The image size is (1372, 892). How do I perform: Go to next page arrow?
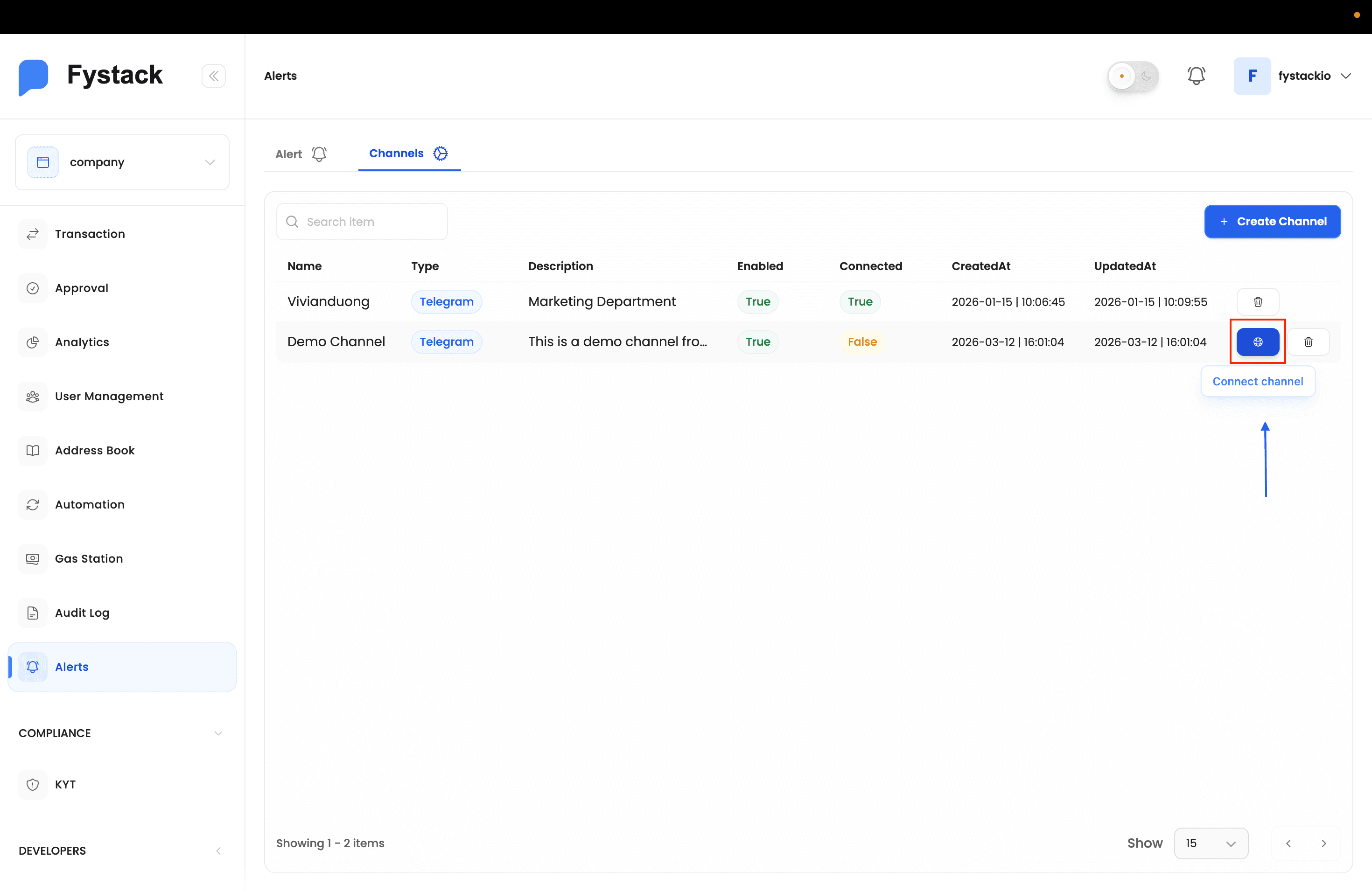[1323, 843]
